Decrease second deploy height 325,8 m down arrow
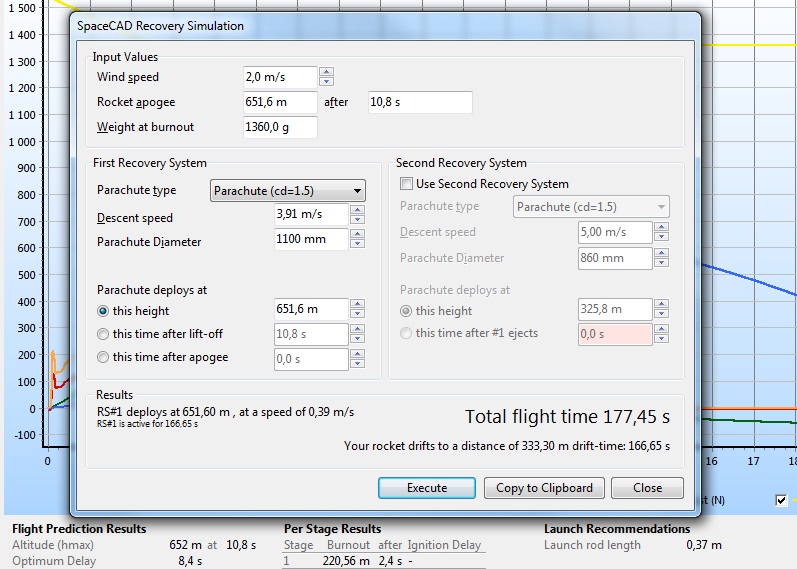 (x=661, y=314)
